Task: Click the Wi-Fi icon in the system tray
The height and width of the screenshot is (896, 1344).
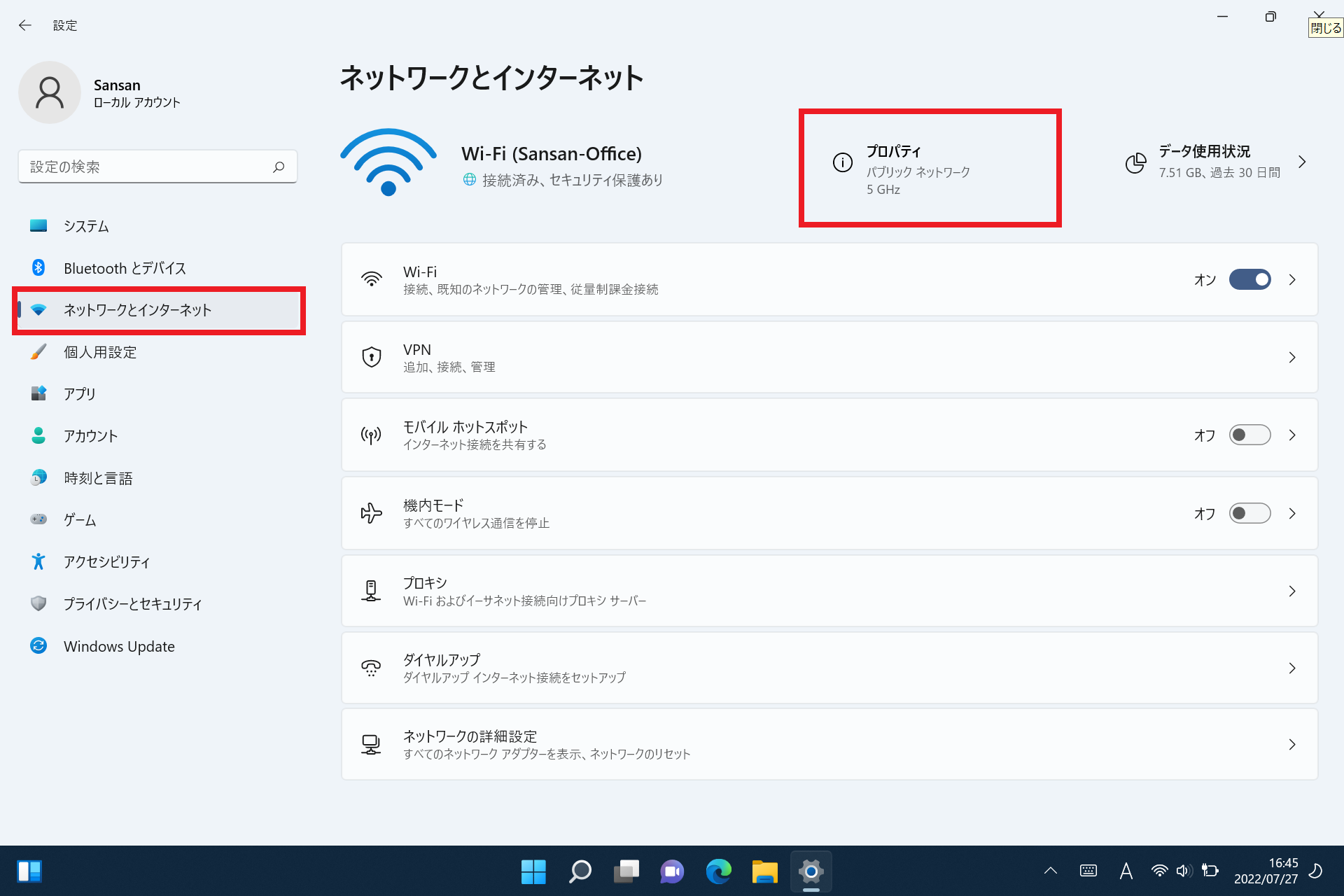Action: coord(1160,871)
